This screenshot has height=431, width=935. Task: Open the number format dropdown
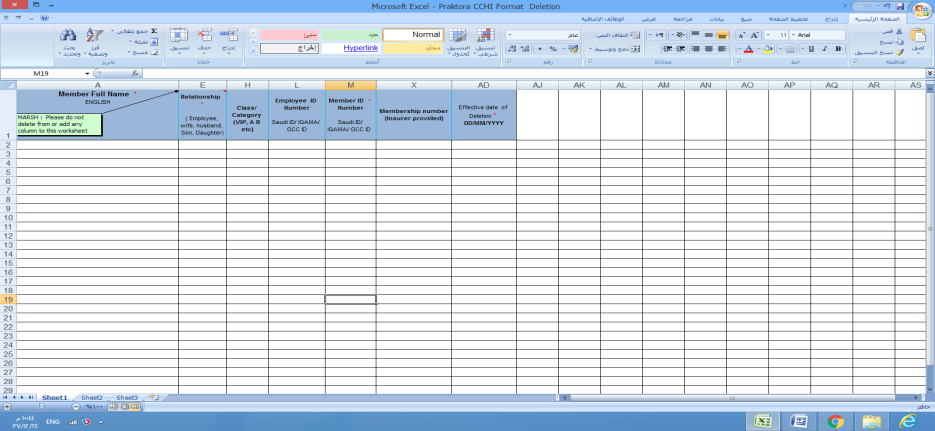pos(509,35)
